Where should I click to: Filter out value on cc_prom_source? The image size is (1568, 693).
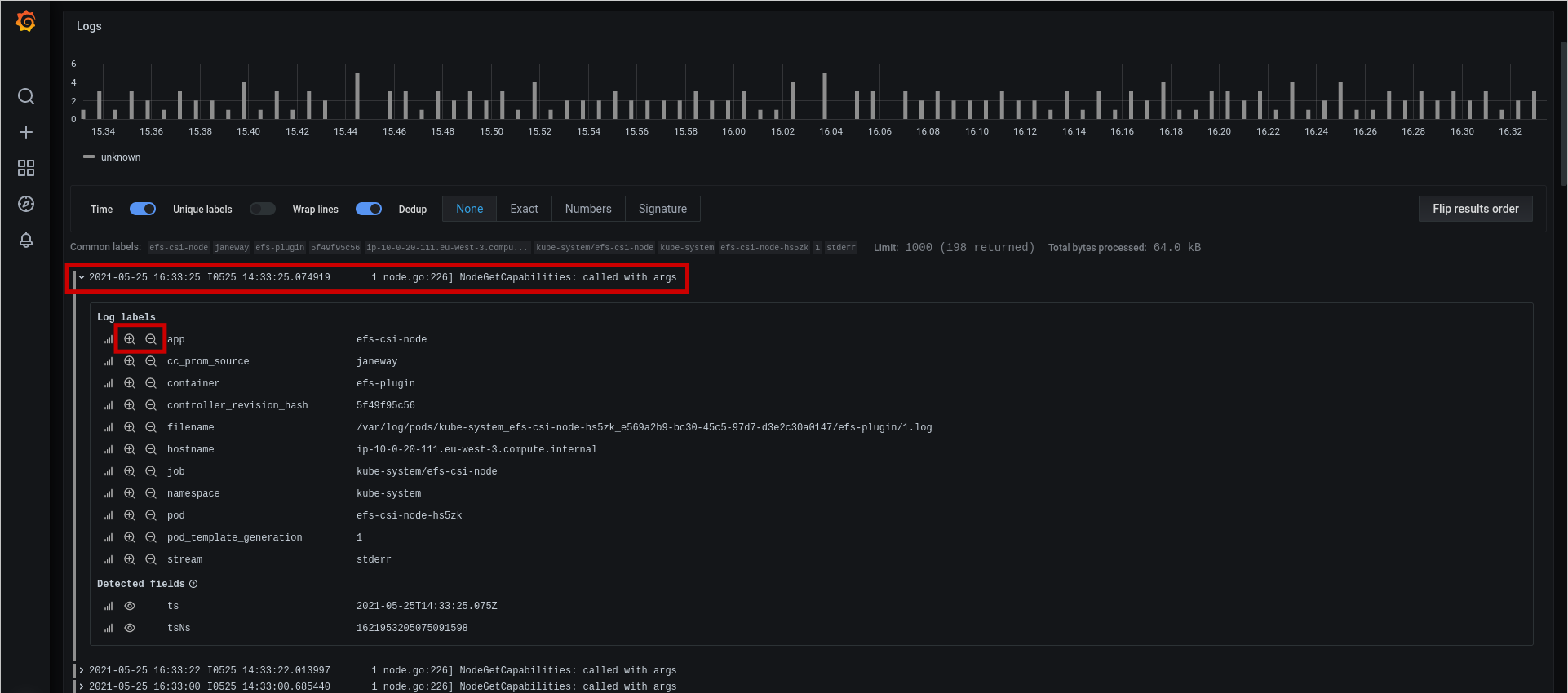tap(151, 361)
